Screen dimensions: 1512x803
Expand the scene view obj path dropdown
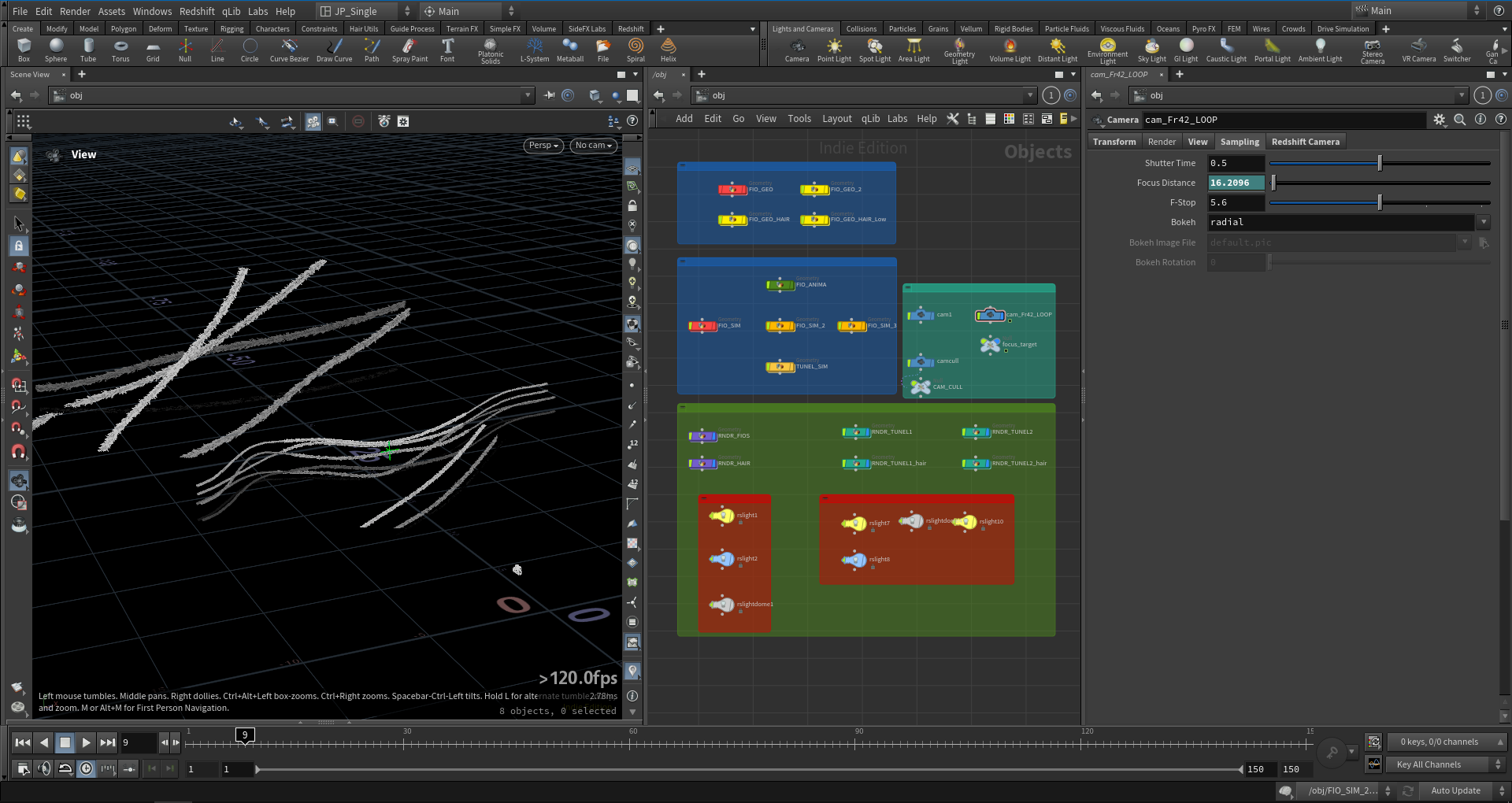528,95
